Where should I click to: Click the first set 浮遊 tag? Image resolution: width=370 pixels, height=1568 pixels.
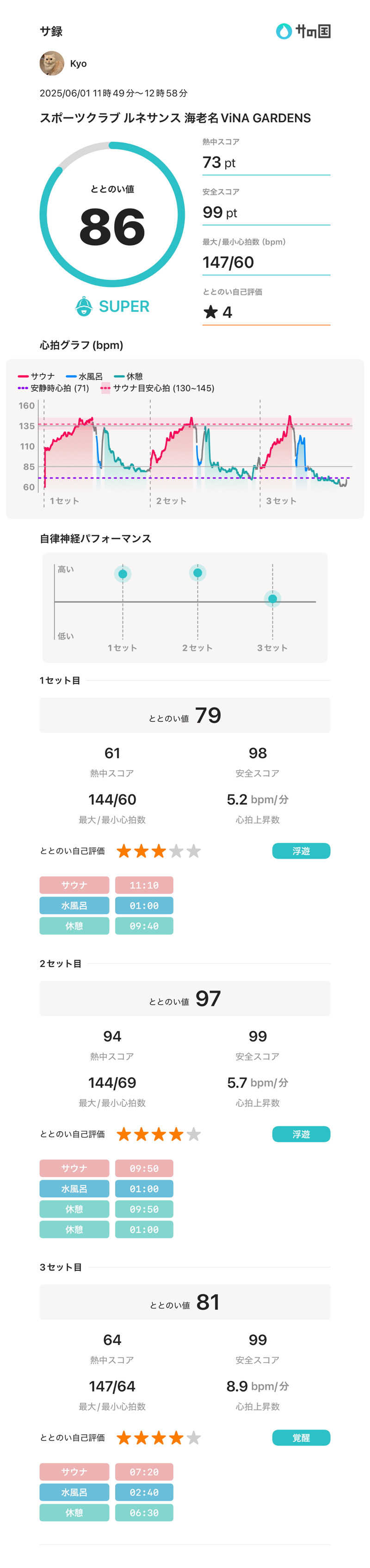(301, 851)
